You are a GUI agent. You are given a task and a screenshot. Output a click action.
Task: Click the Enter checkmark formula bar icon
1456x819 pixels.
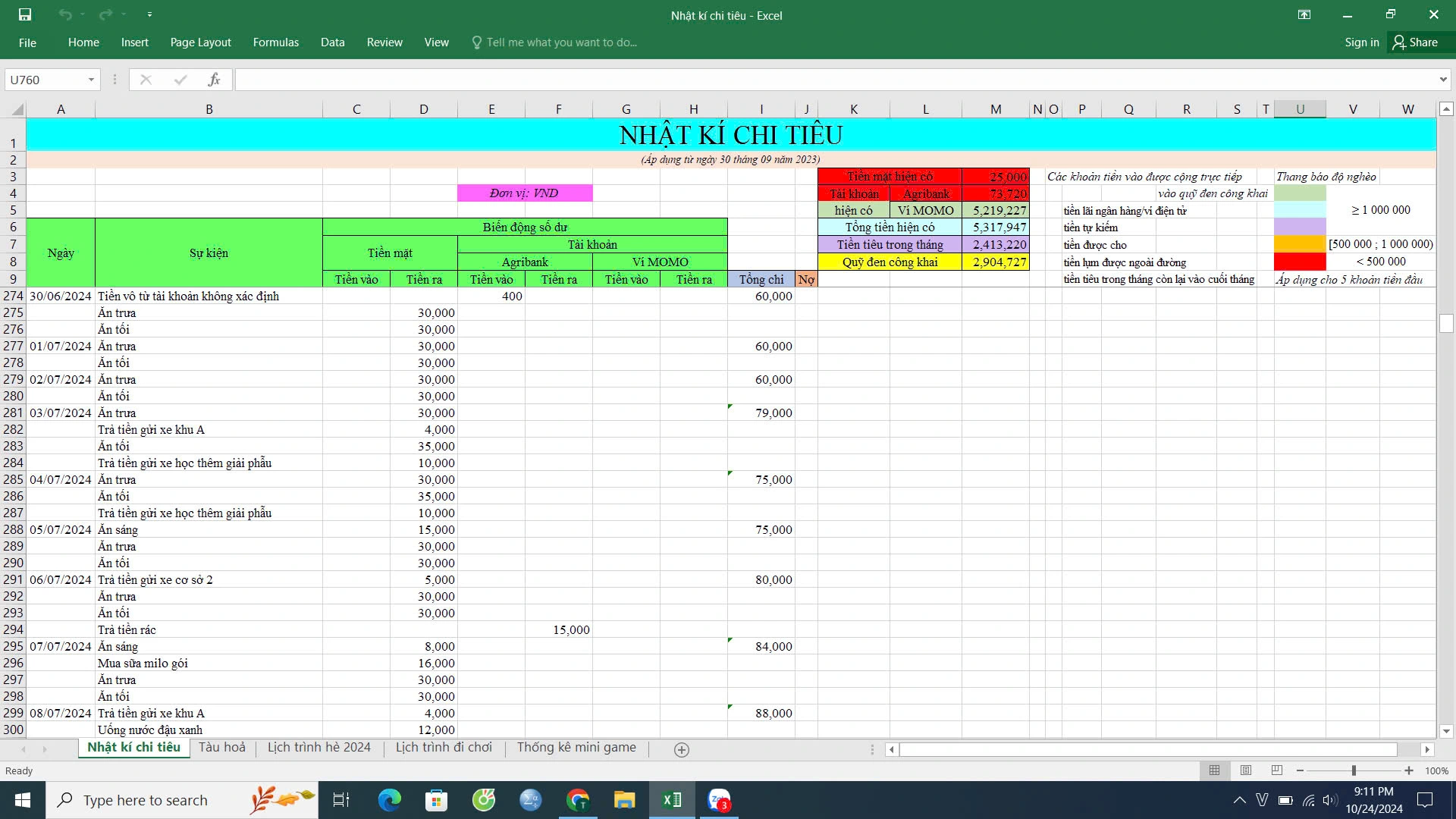coord(180,80)
